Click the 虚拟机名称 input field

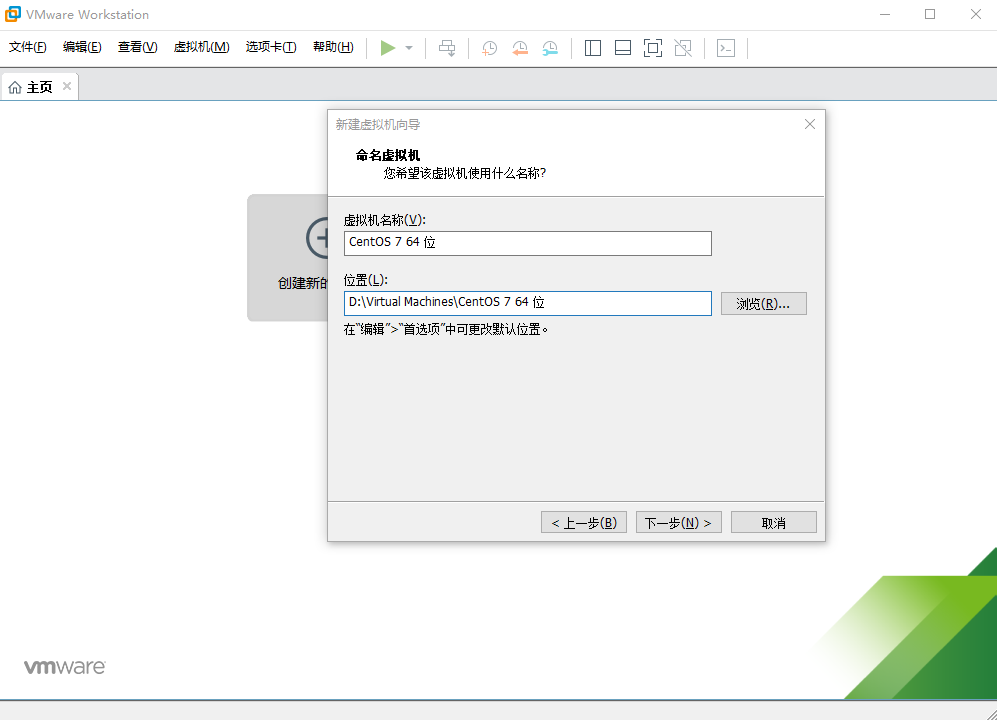click(528, 243)
